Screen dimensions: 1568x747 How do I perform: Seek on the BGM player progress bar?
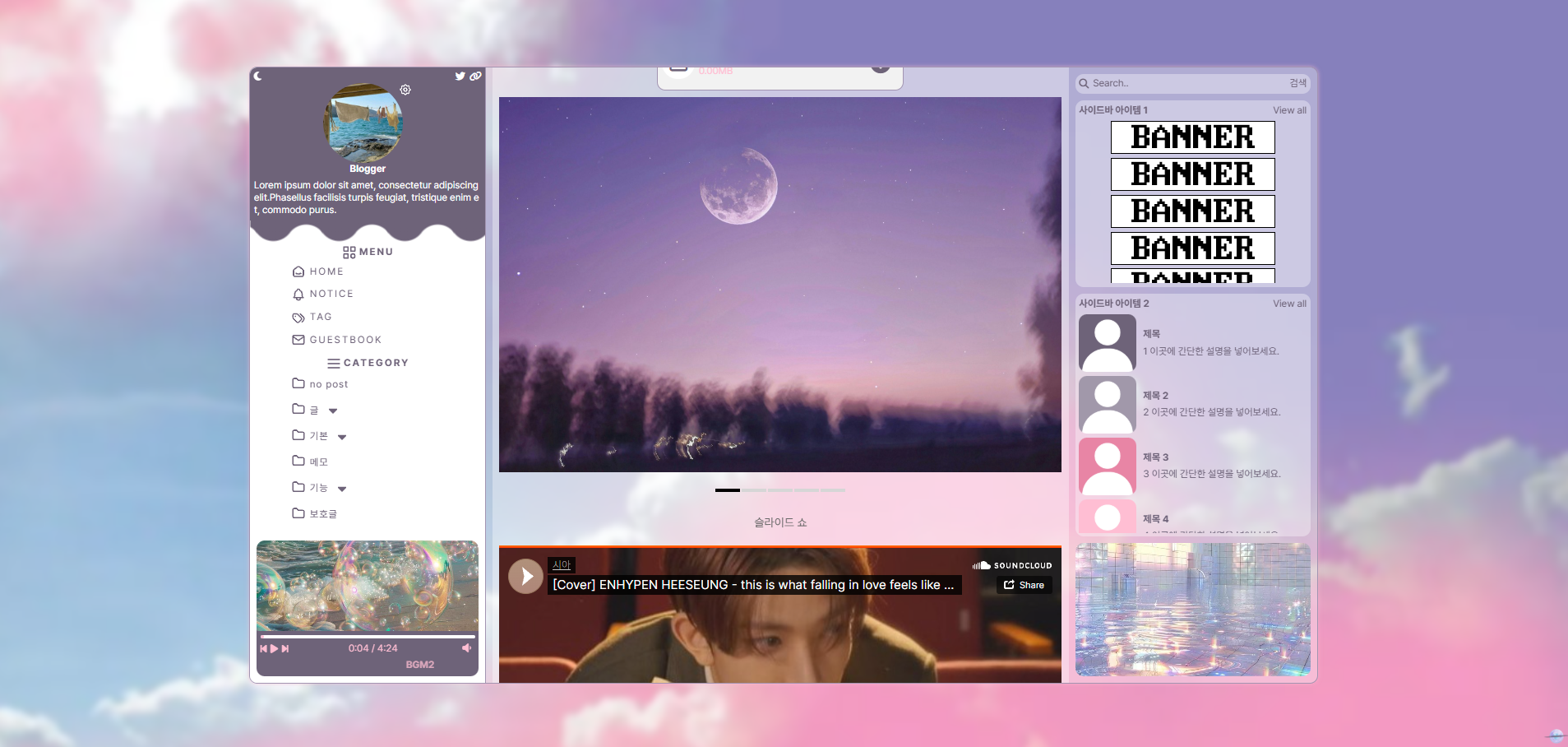click(368, 637)
